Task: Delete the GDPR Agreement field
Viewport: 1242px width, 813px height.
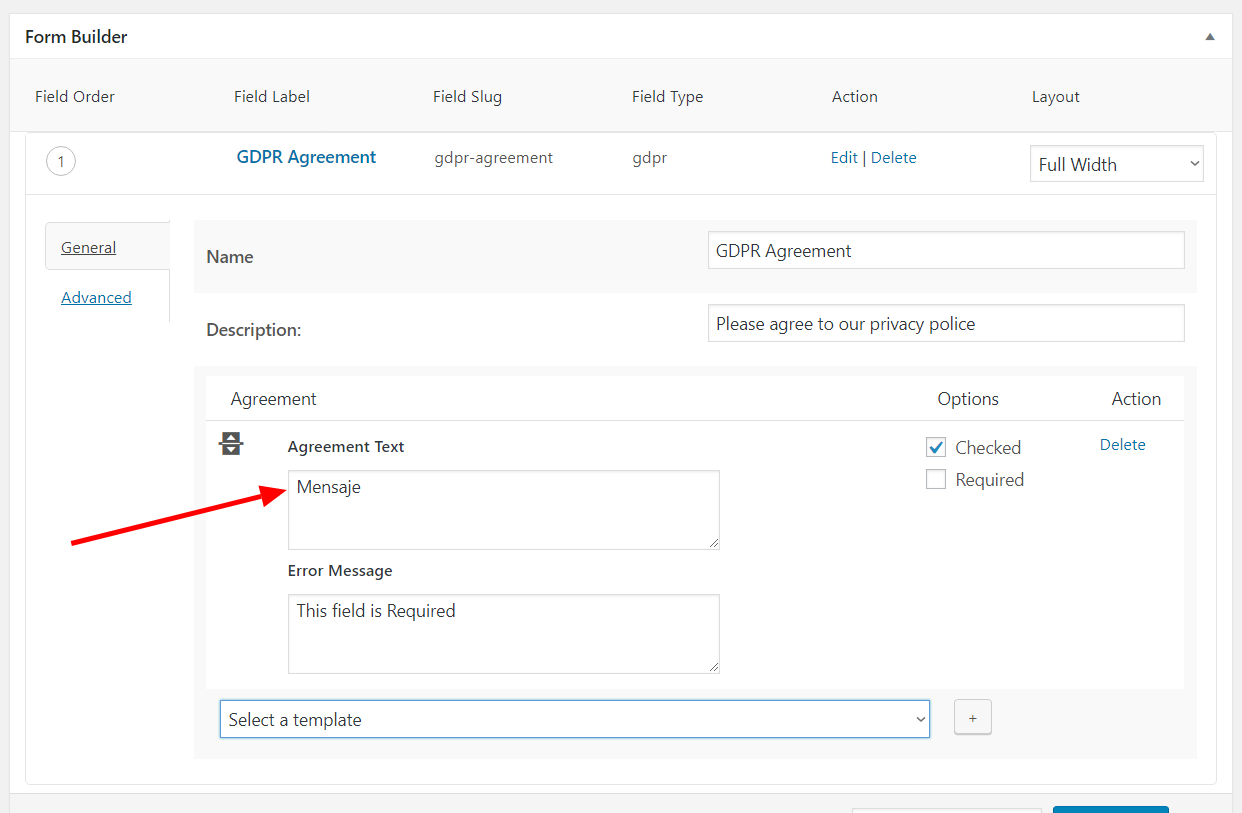Action: point(893,157)
